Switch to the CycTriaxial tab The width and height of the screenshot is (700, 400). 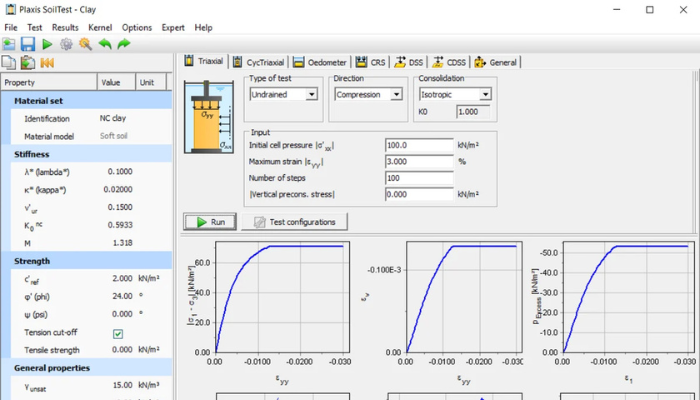click(x=259, y=62)
